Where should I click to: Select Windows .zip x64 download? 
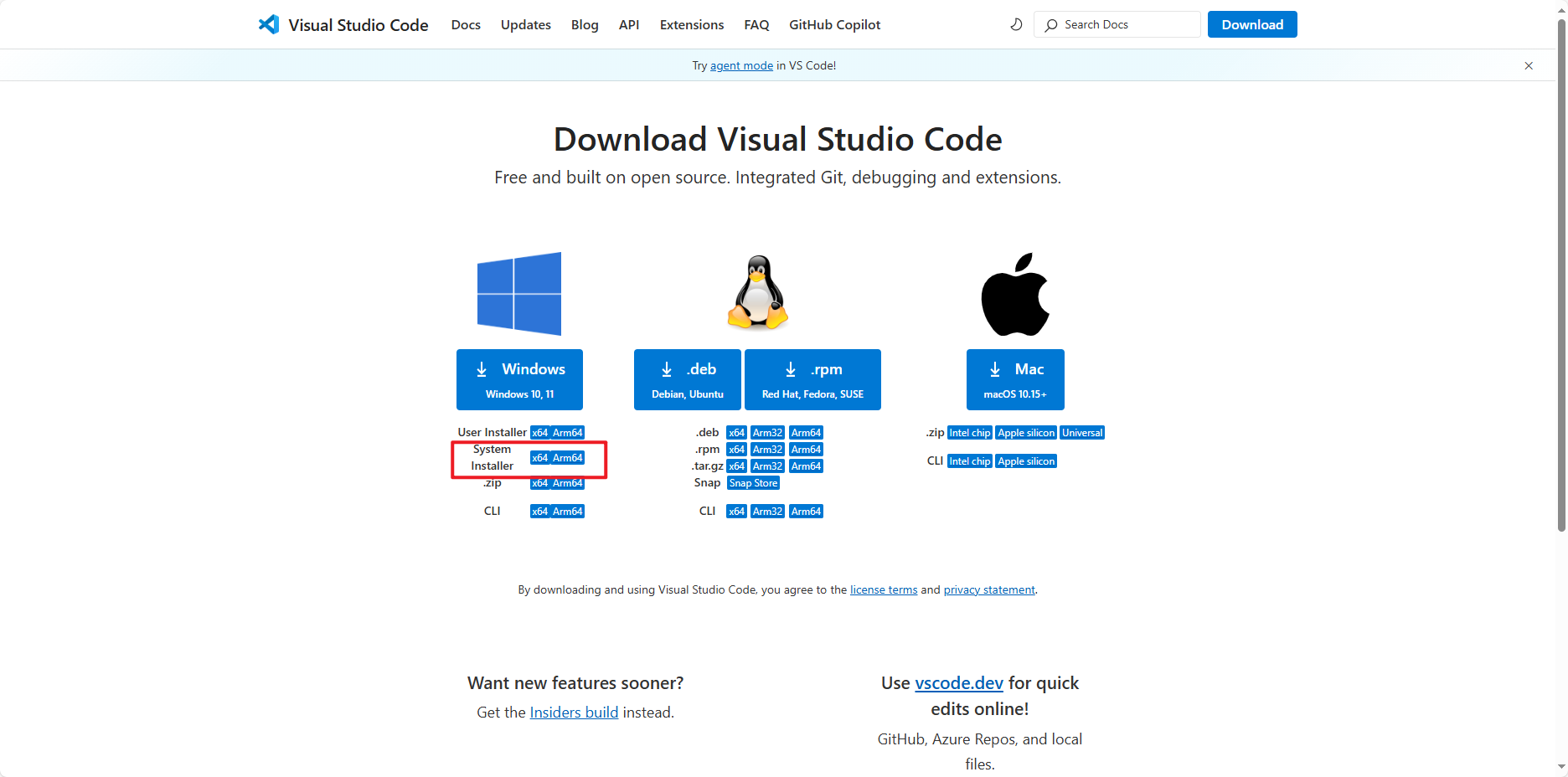540,483
